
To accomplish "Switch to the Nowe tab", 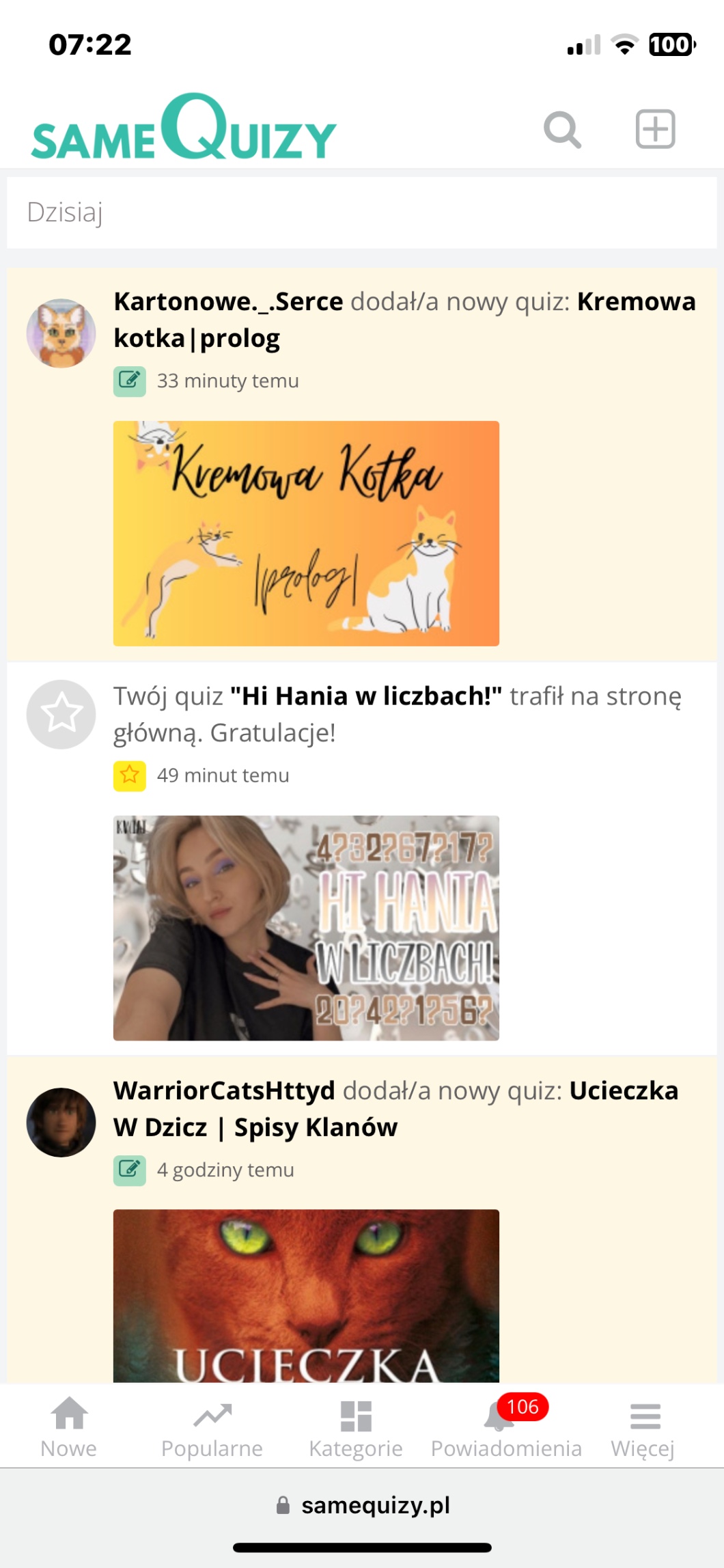I will [x=69, y=1427].
